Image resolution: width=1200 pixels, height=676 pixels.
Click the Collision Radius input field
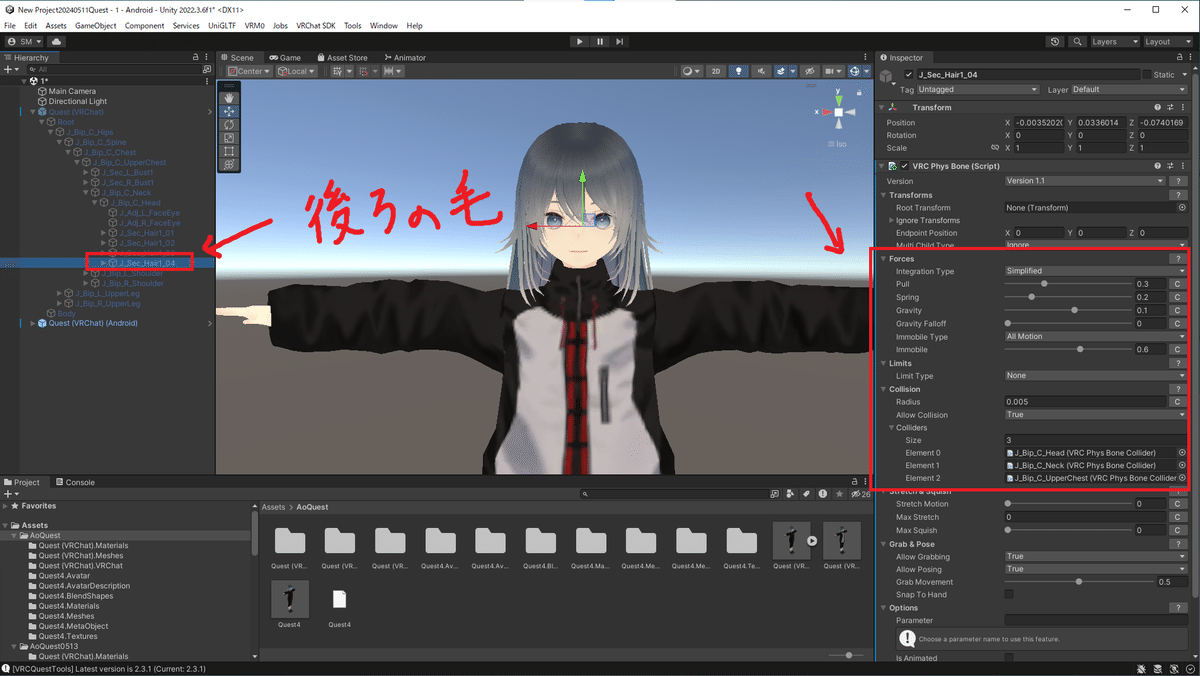(x=1085, y=402)
